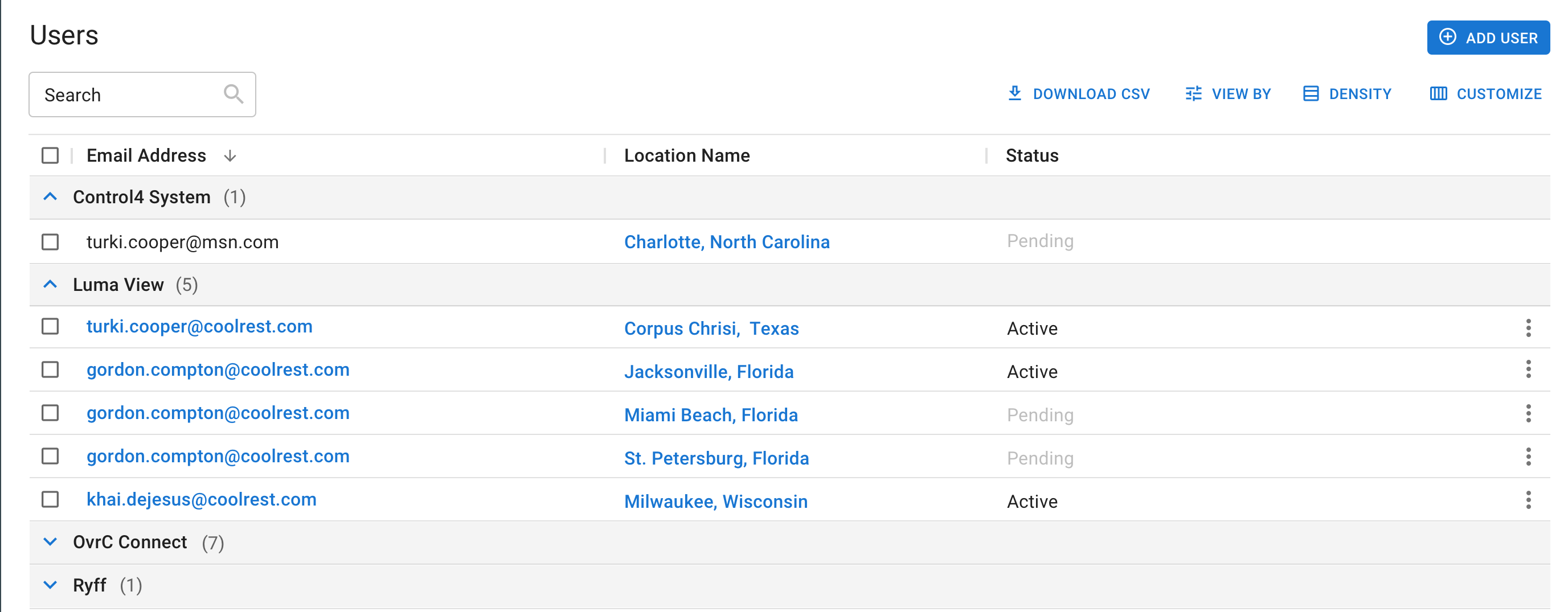Check the turki.cooper@msn.com row checkbox

(x=50, y=242)
